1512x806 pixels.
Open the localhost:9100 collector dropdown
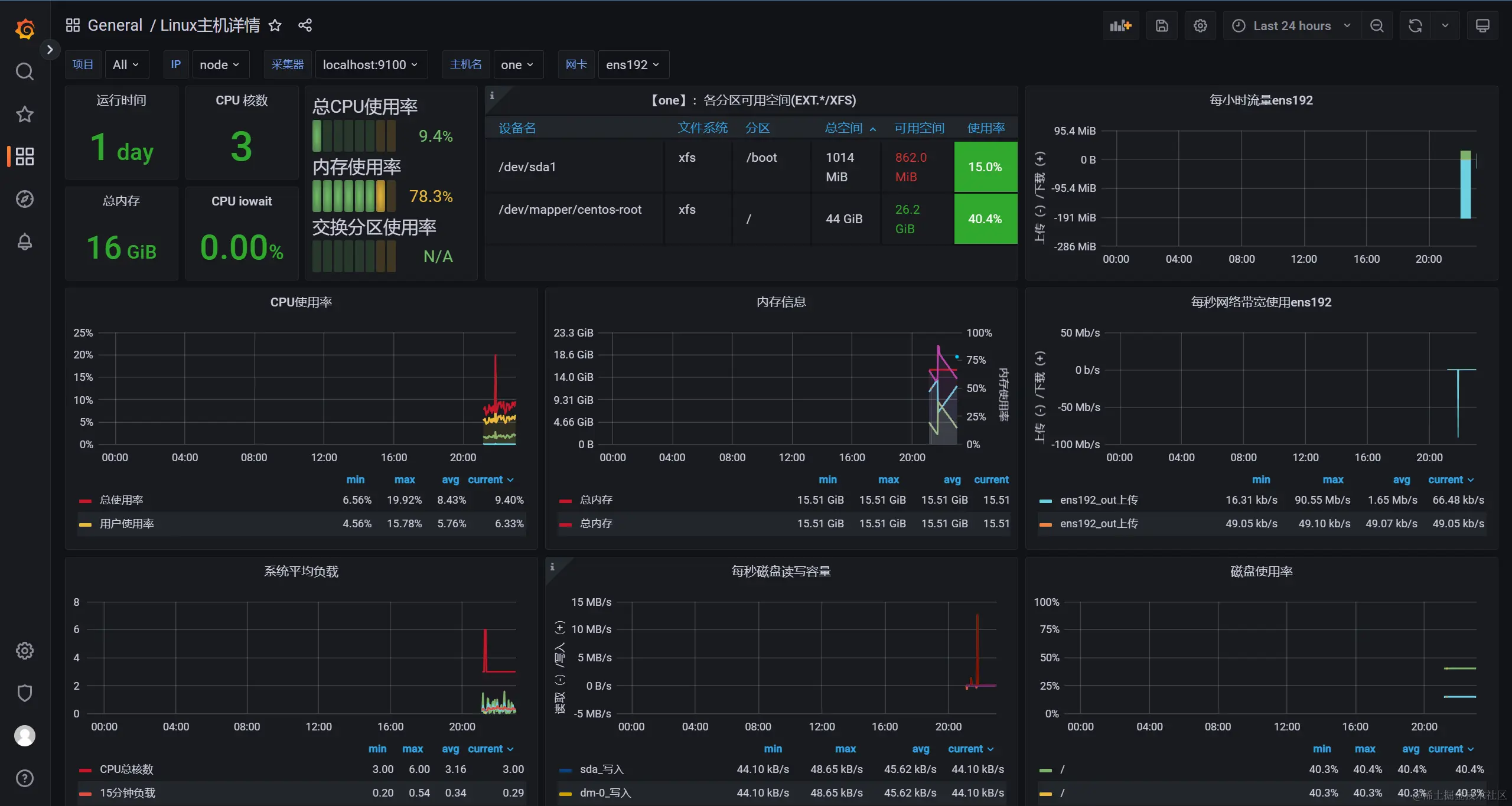click(x=370, y=65)
